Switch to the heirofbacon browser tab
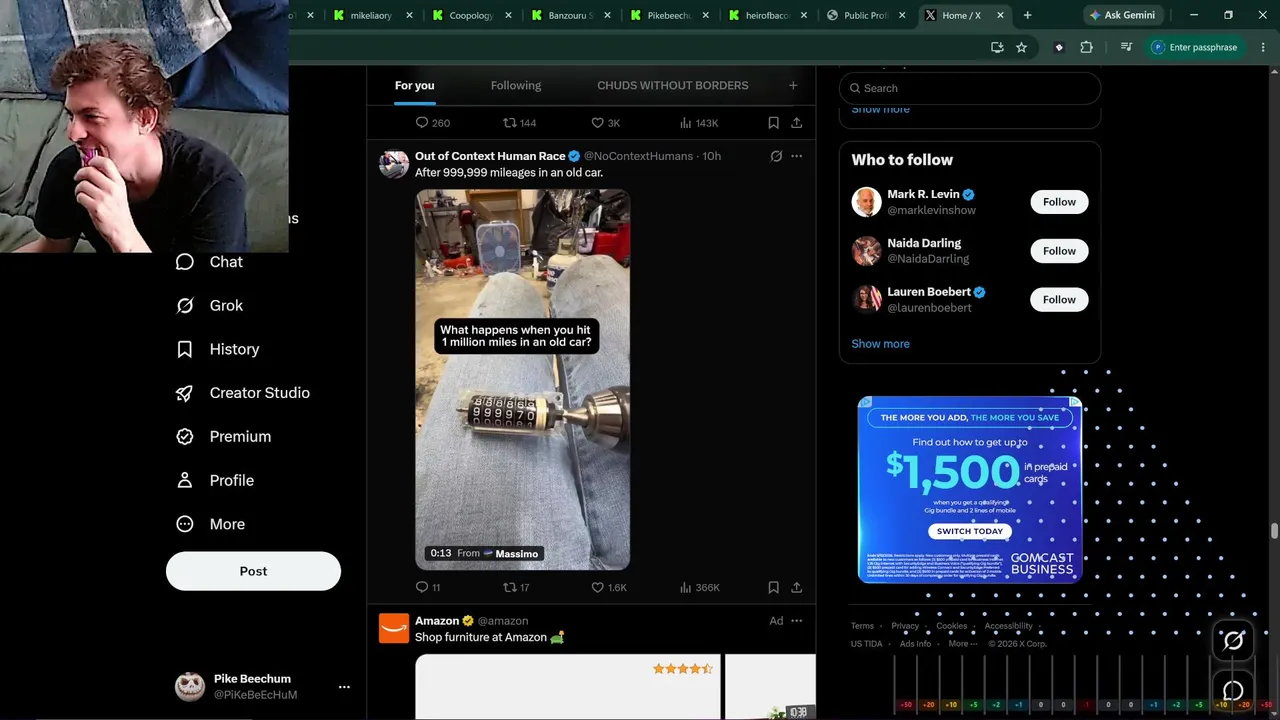 (765, 15)
